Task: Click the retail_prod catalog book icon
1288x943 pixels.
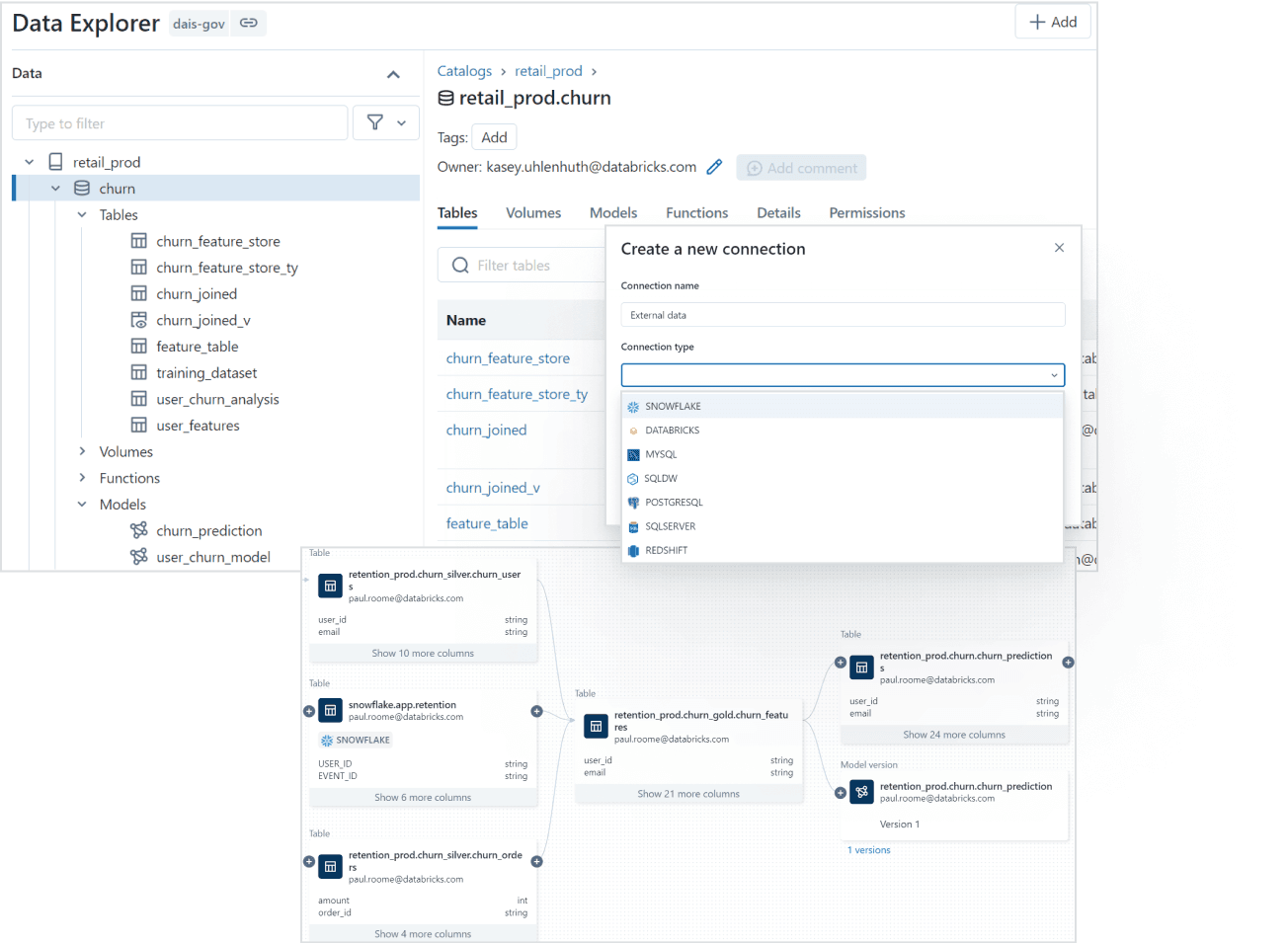Action: tap(56, 162)
